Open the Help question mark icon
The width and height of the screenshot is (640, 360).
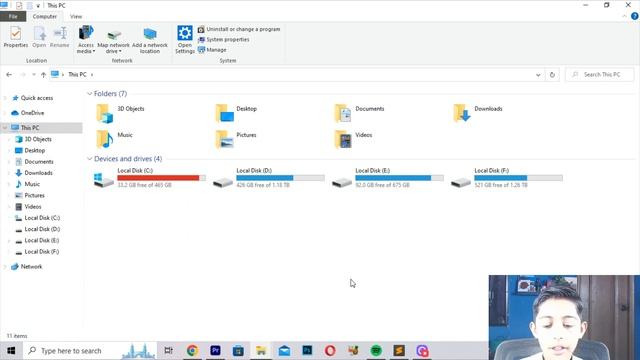click(x=635, y=16)
